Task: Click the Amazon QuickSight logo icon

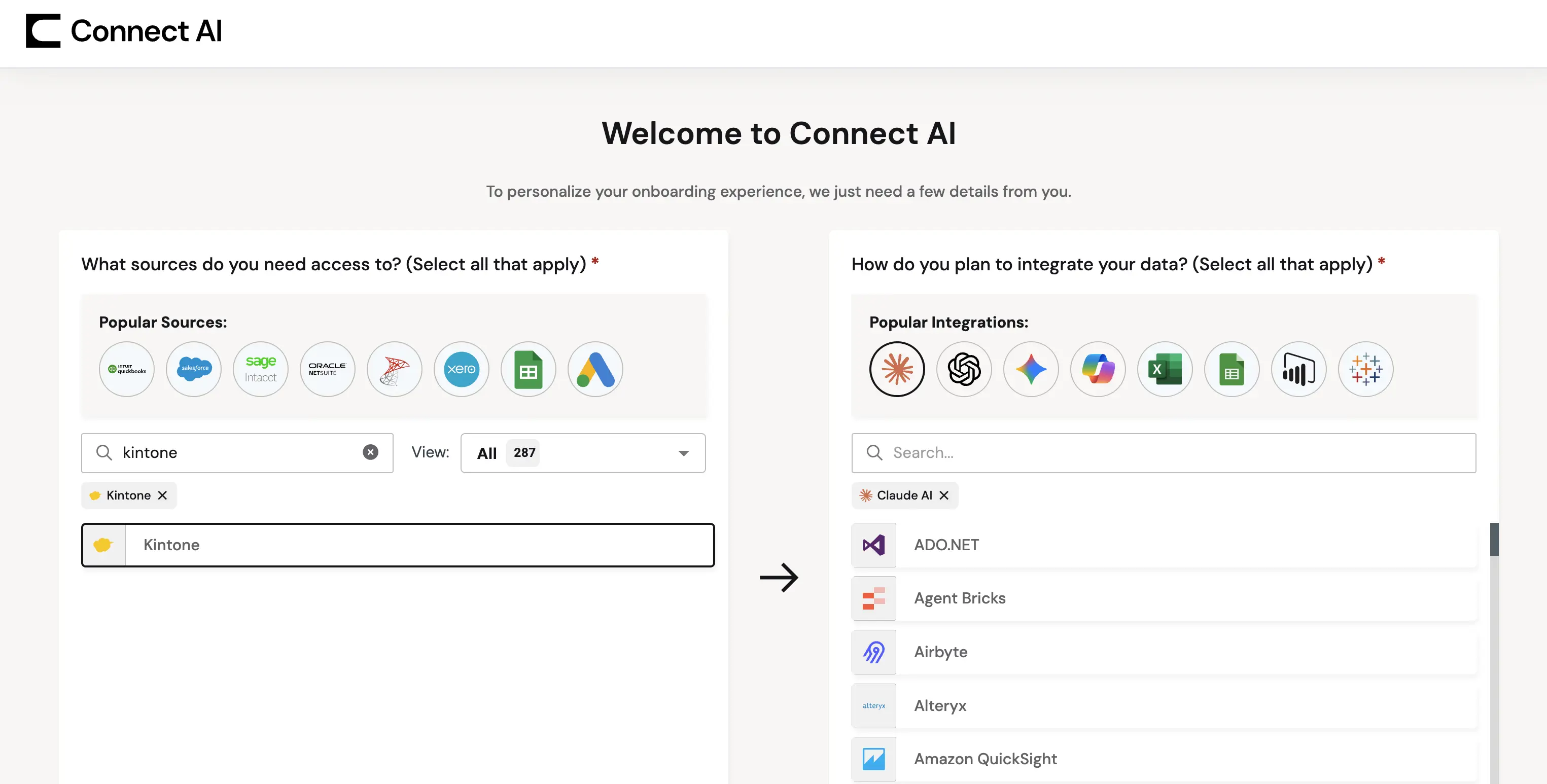Action: point(874,759)
